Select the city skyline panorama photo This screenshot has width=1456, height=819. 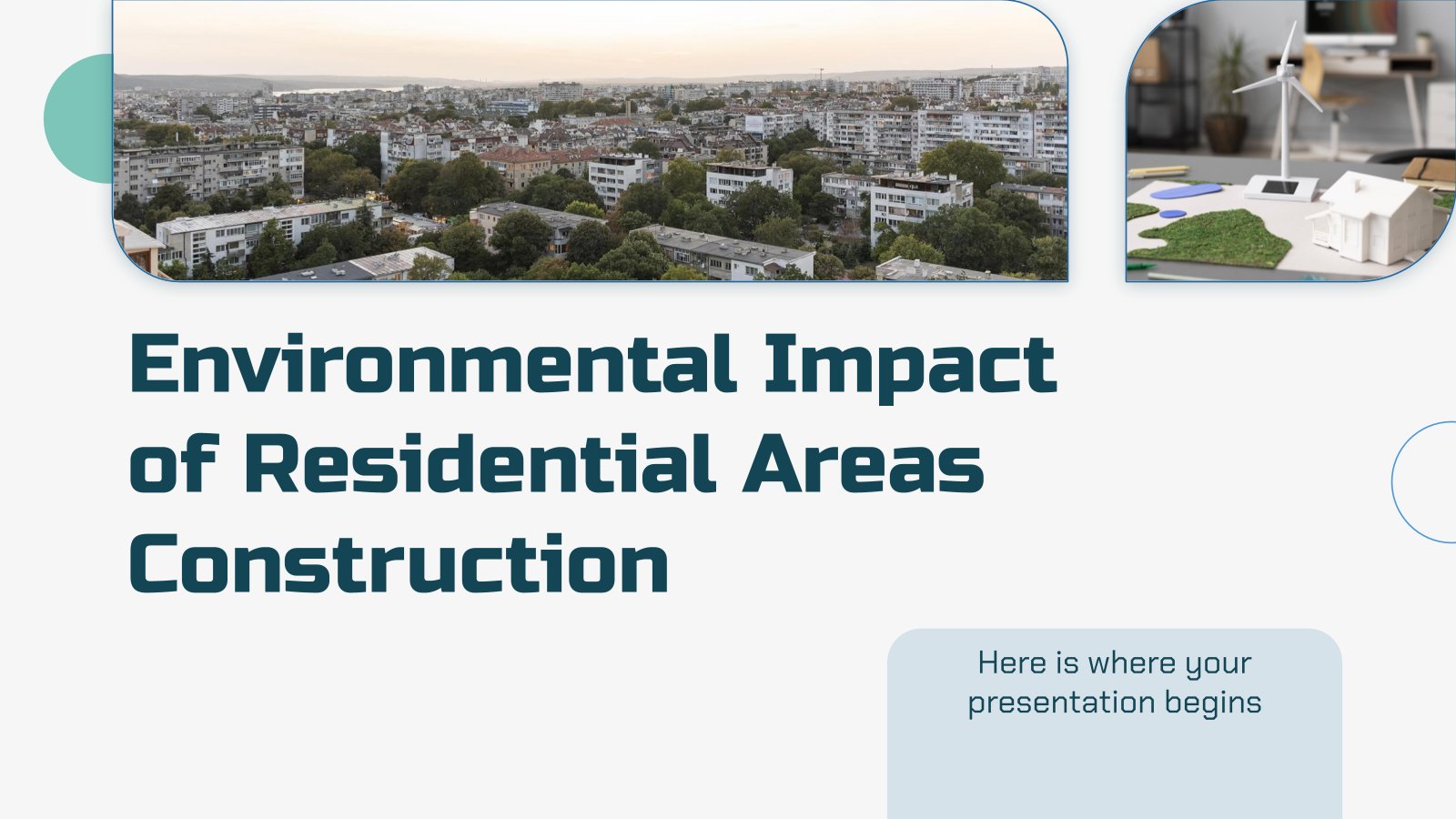point(590,141)
